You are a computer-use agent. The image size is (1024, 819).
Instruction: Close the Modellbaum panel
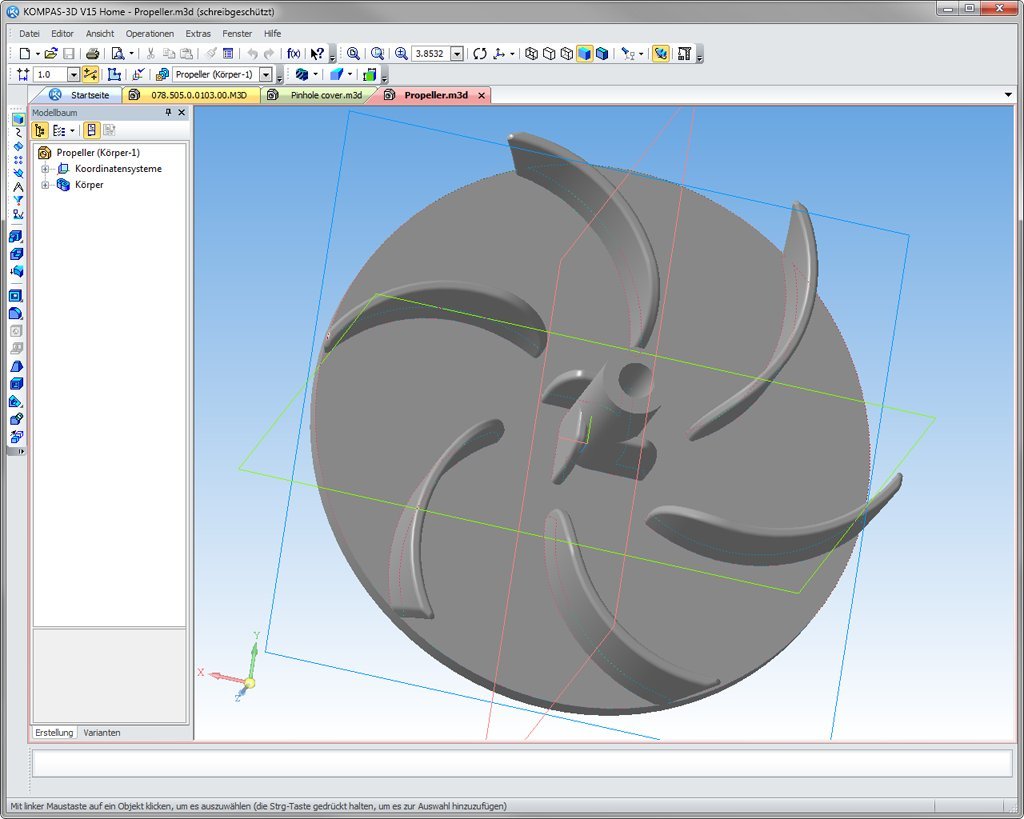tap(182, 112)
